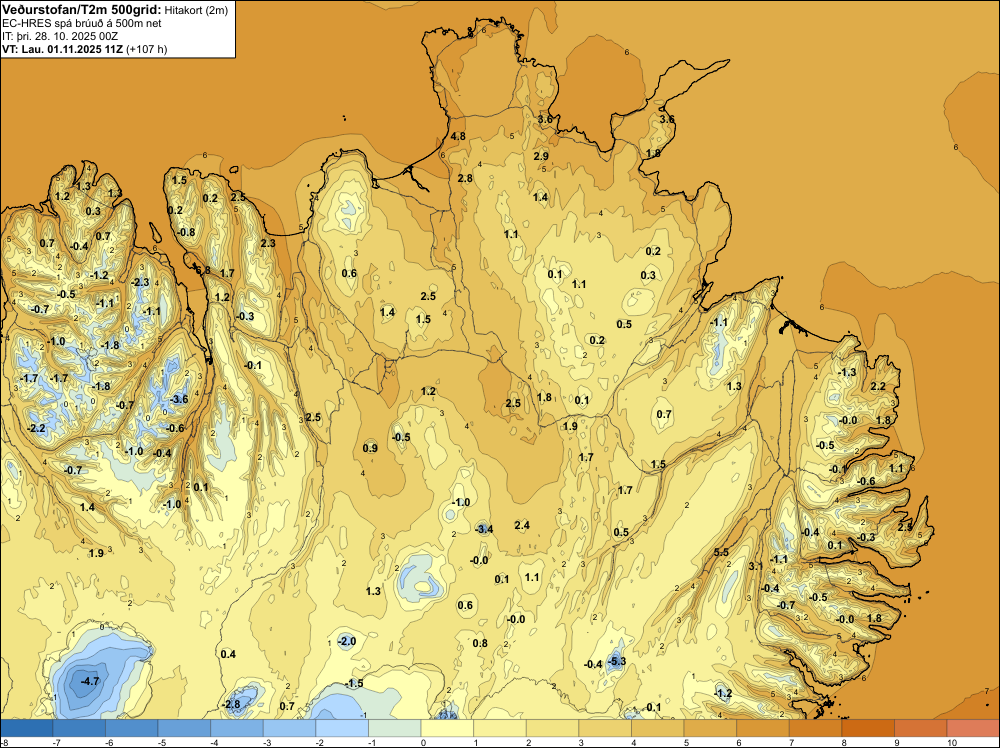Click the legend tick label '-7'

[x=56, y=742]
